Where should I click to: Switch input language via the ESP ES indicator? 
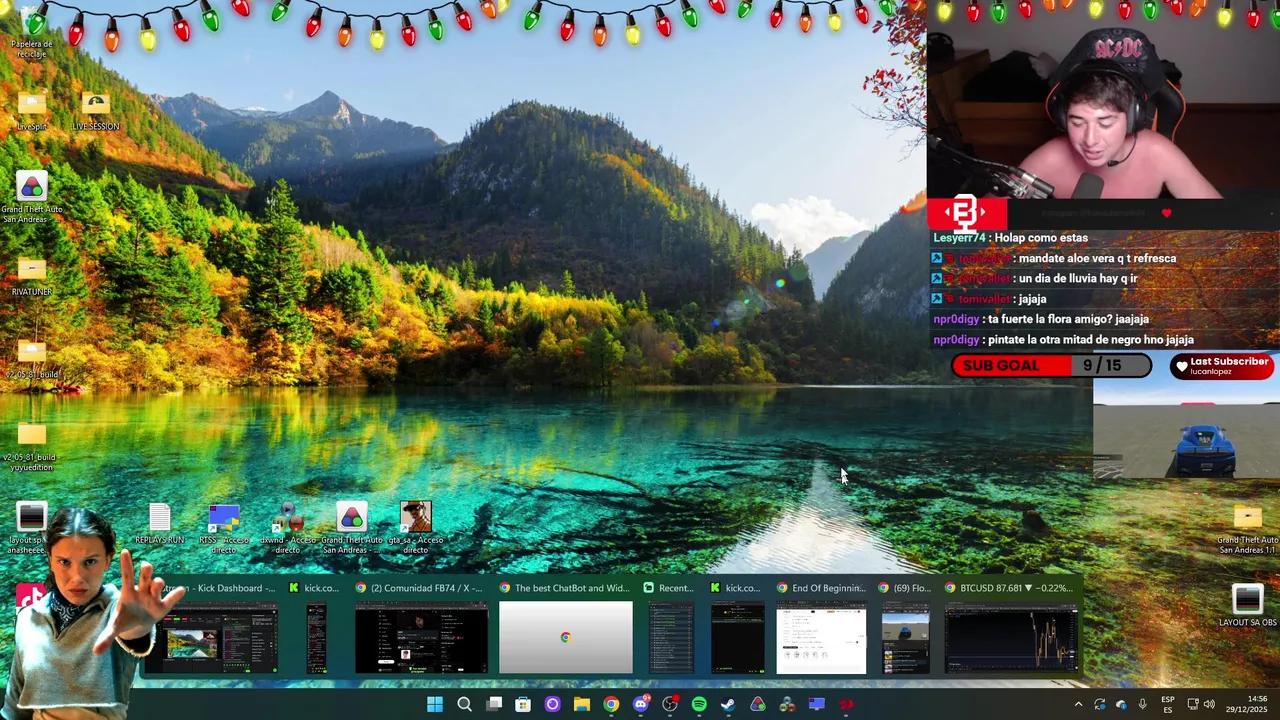pos(1168,704)
